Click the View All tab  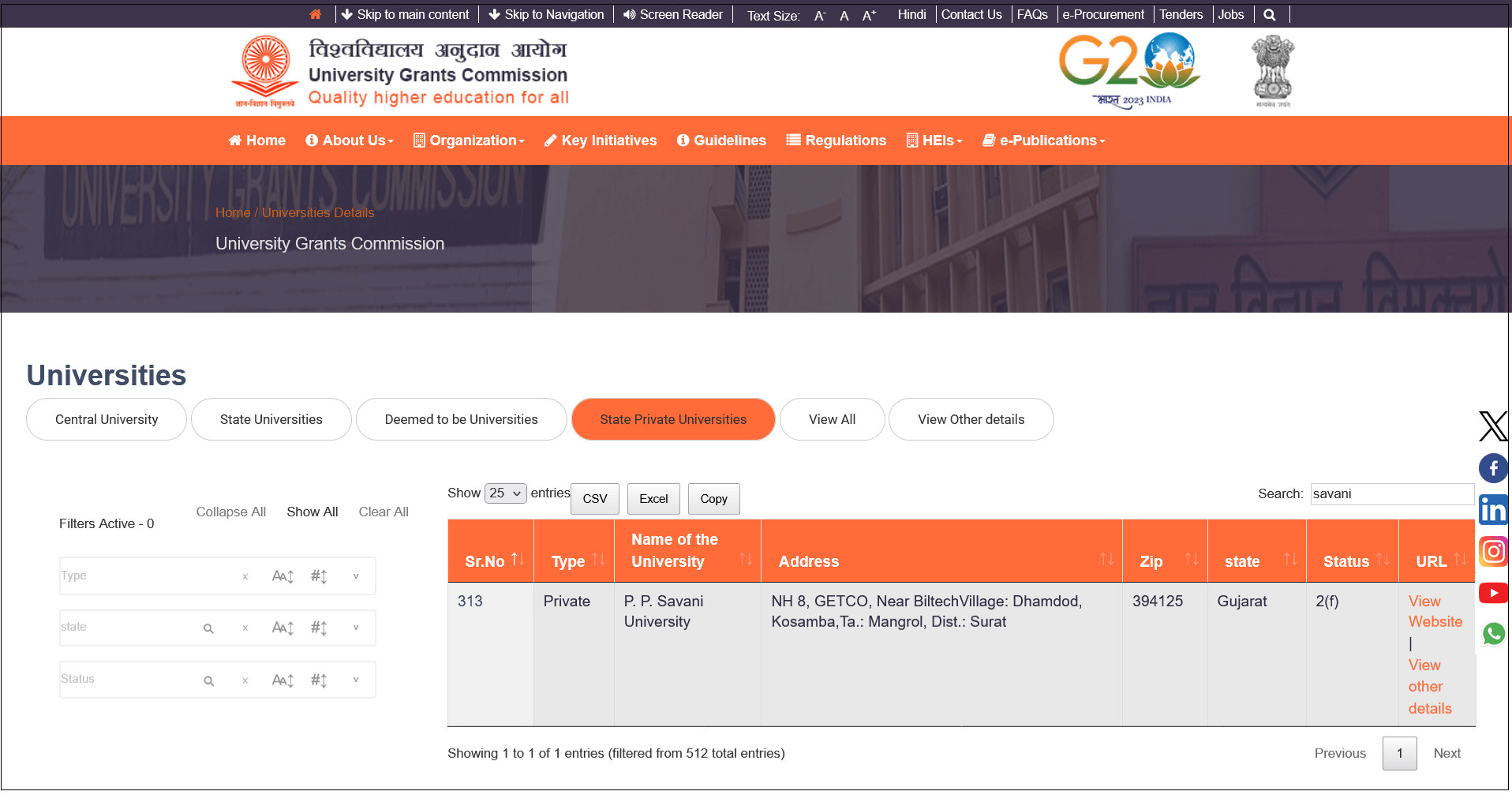833,419
